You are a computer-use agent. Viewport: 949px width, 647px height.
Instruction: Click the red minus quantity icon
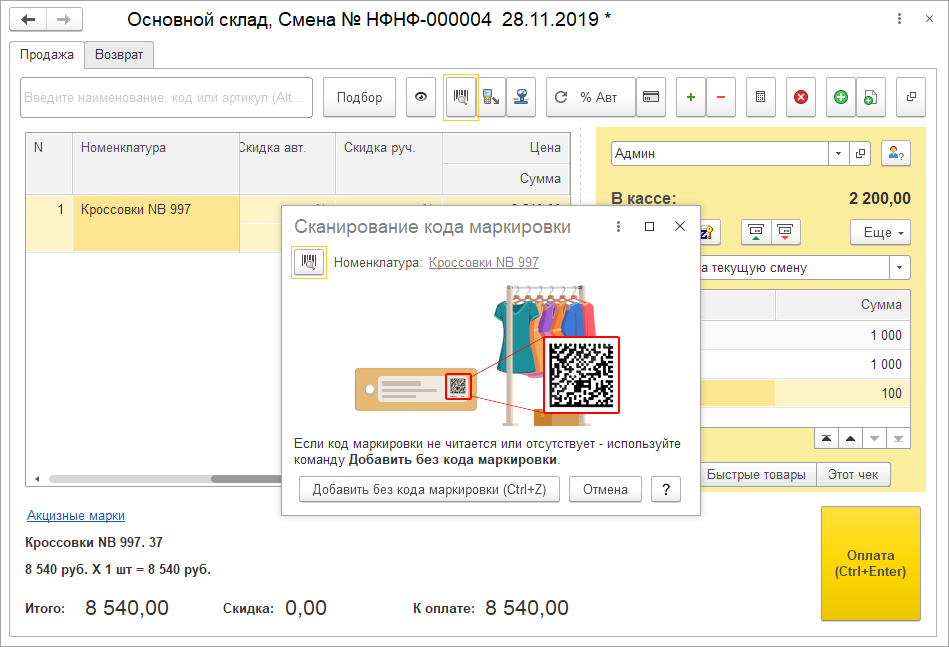(x=721, y=97)
